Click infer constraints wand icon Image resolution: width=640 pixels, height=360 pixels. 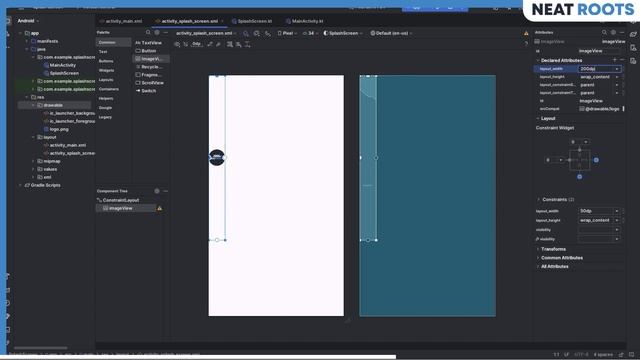[x=218, y=44]
